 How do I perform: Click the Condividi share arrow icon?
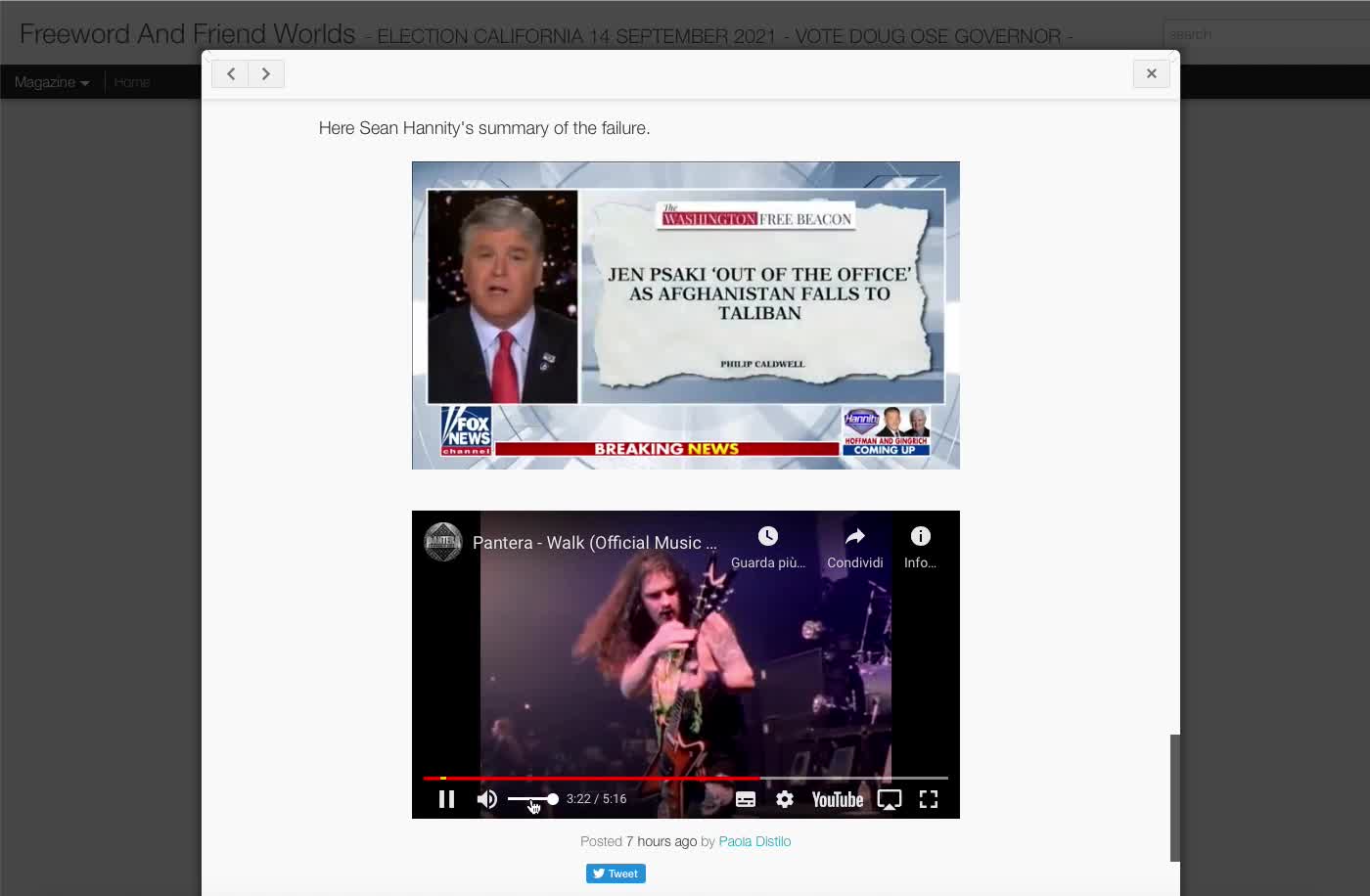(x=855, y=536)
